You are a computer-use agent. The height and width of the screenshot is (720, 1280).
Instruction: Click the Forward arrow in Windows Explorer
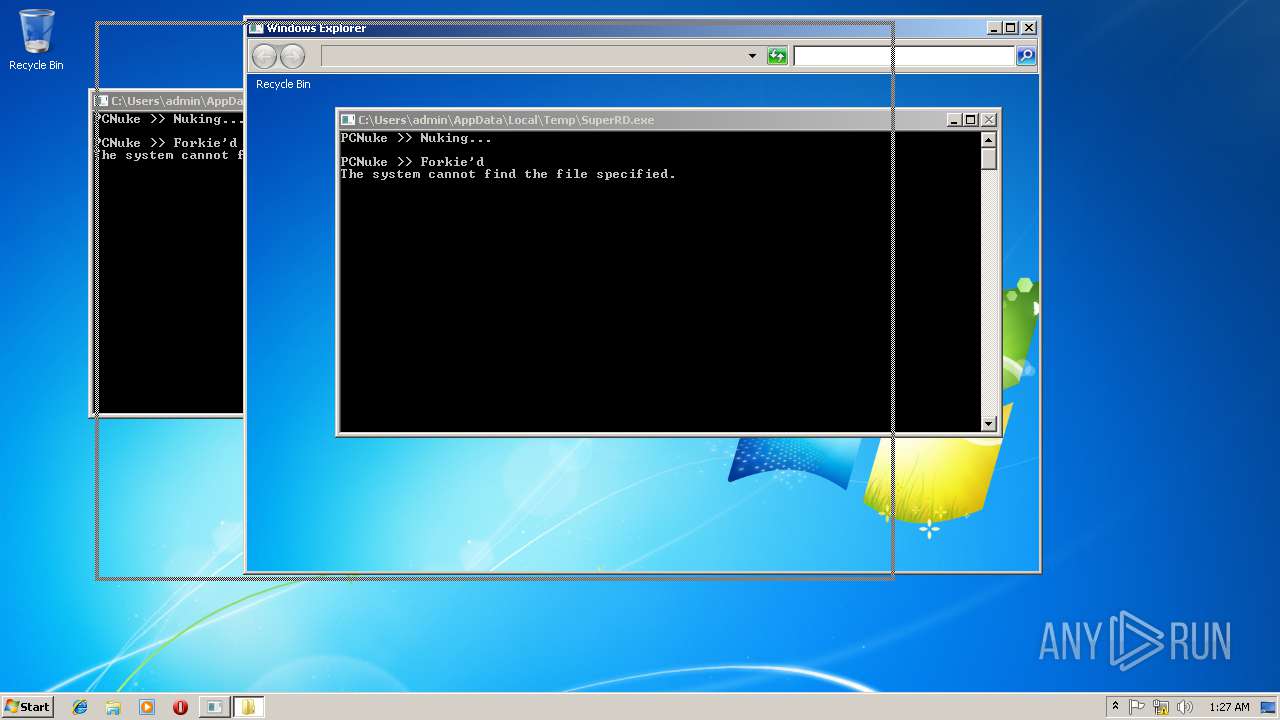pyautogui.click(x=292, y=56)
